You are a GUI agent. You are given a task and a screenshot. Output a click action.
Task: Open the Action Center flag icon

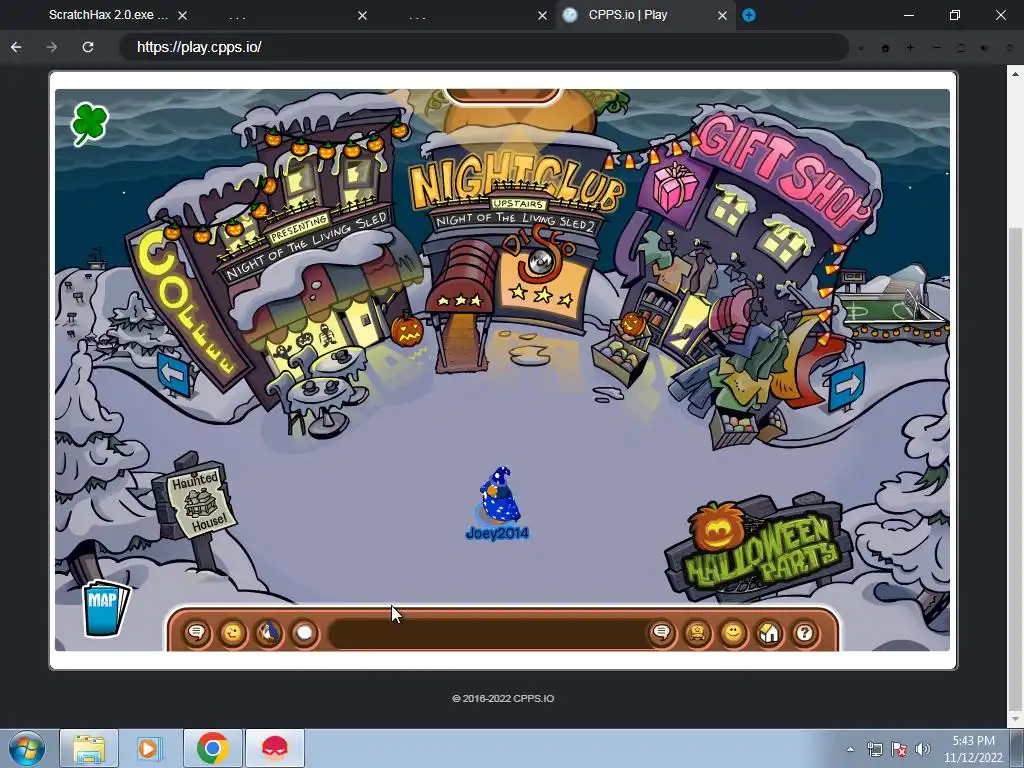point(899,749)
